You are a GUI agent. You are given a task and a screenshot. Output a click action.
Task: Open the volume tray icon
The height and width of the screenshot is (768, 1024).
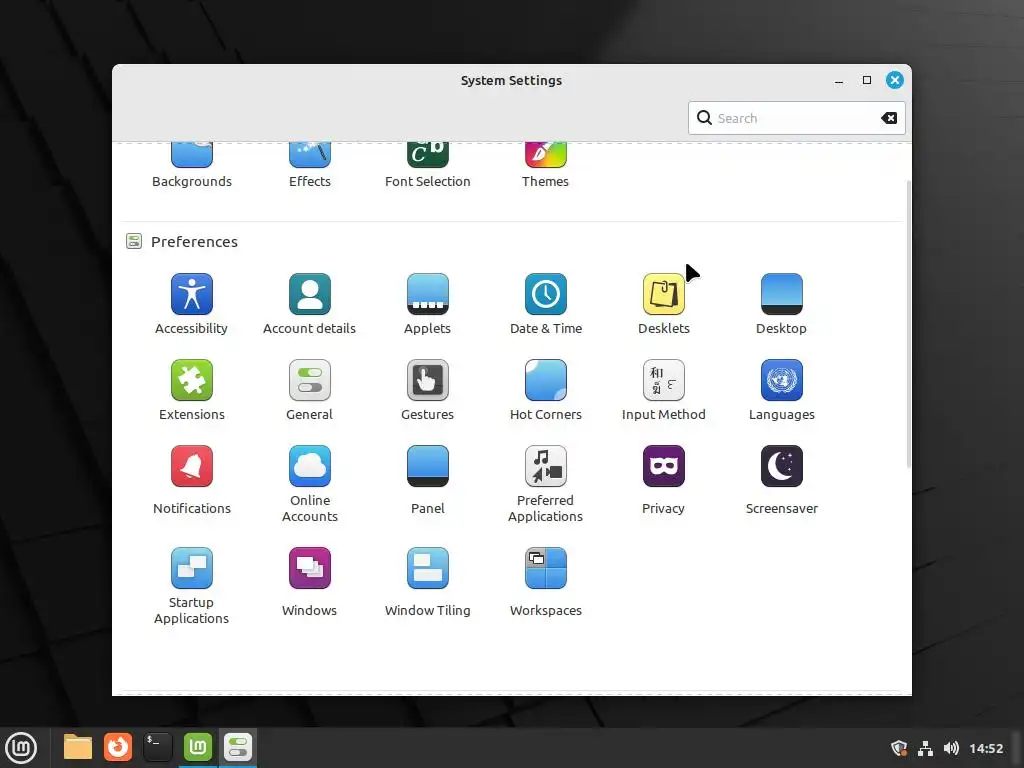(951, 748)
